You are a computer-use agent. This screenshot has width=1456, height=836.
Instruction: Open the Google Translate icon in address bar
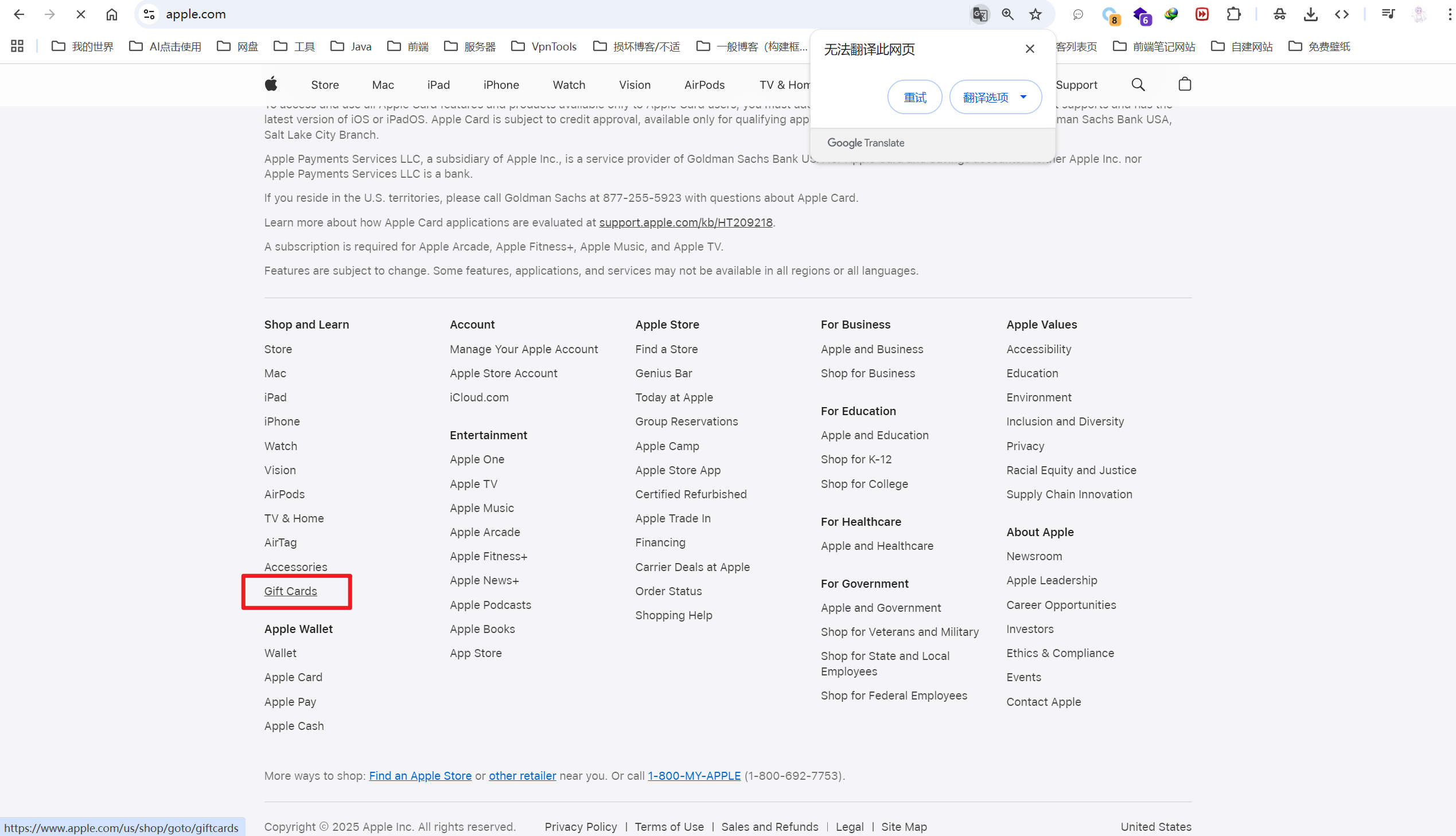coord(980,14)
